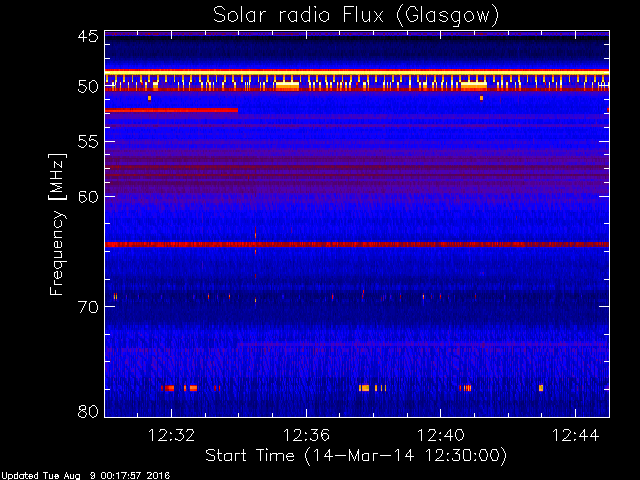Viewport: 640px width, 480px height.
Task: Click the 12:32 time tick label
Action: pyautogui.click(x=171, y=435)
